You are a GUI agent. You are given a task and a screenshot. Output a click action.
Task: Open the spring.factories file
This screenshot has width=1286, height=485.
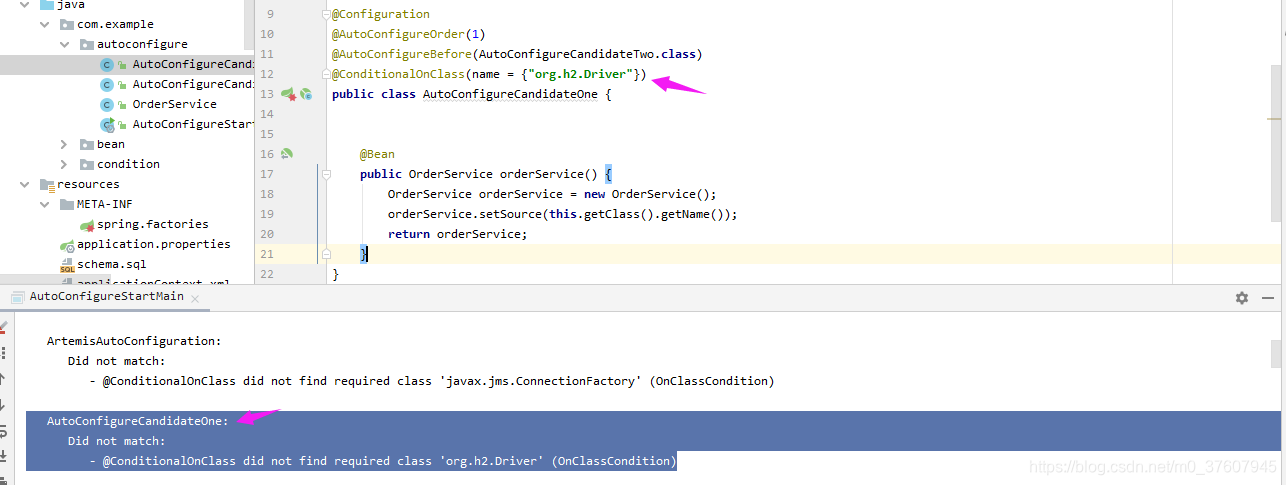[152, 224]
